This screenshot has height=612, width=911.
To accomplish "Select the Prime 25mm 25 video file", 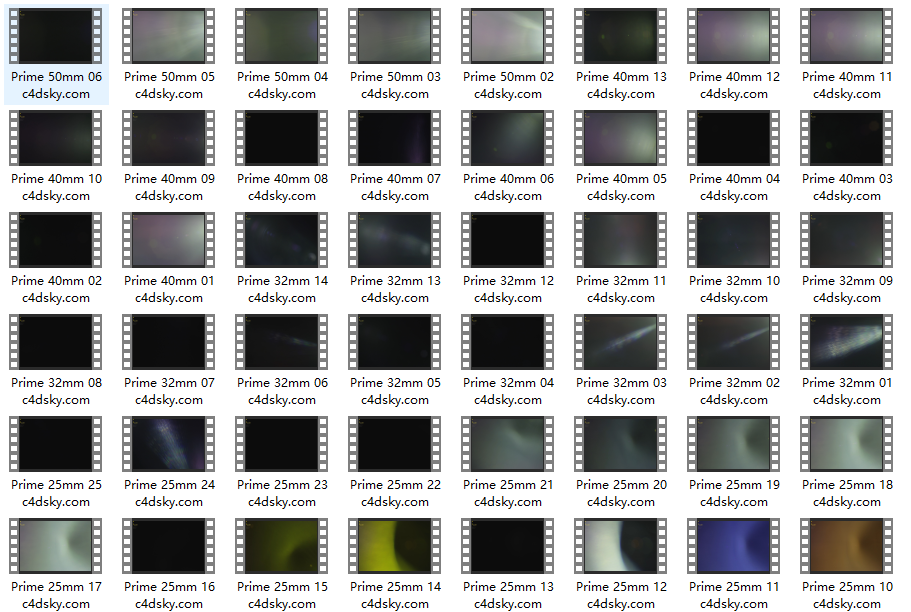I will pyautogui.click(x=56, y=443).
